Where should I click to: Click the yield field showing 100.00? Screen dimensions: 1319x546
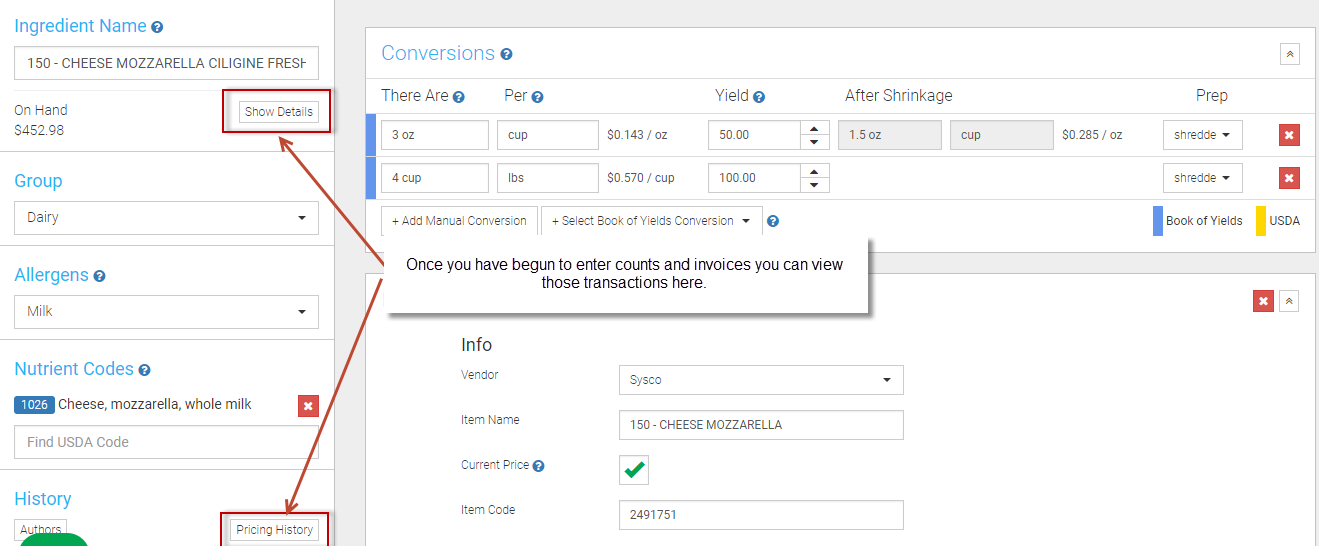tap(754, 178)
